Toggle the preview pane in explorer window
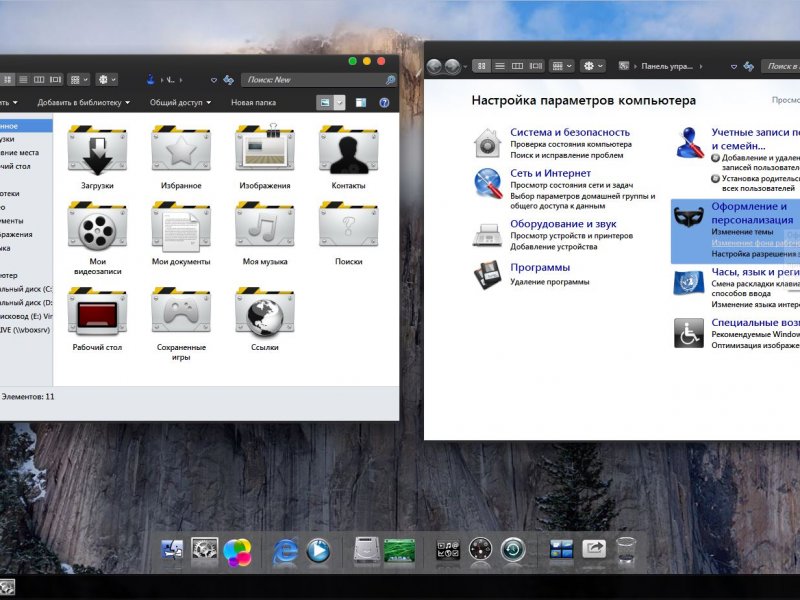 (360, 103)
